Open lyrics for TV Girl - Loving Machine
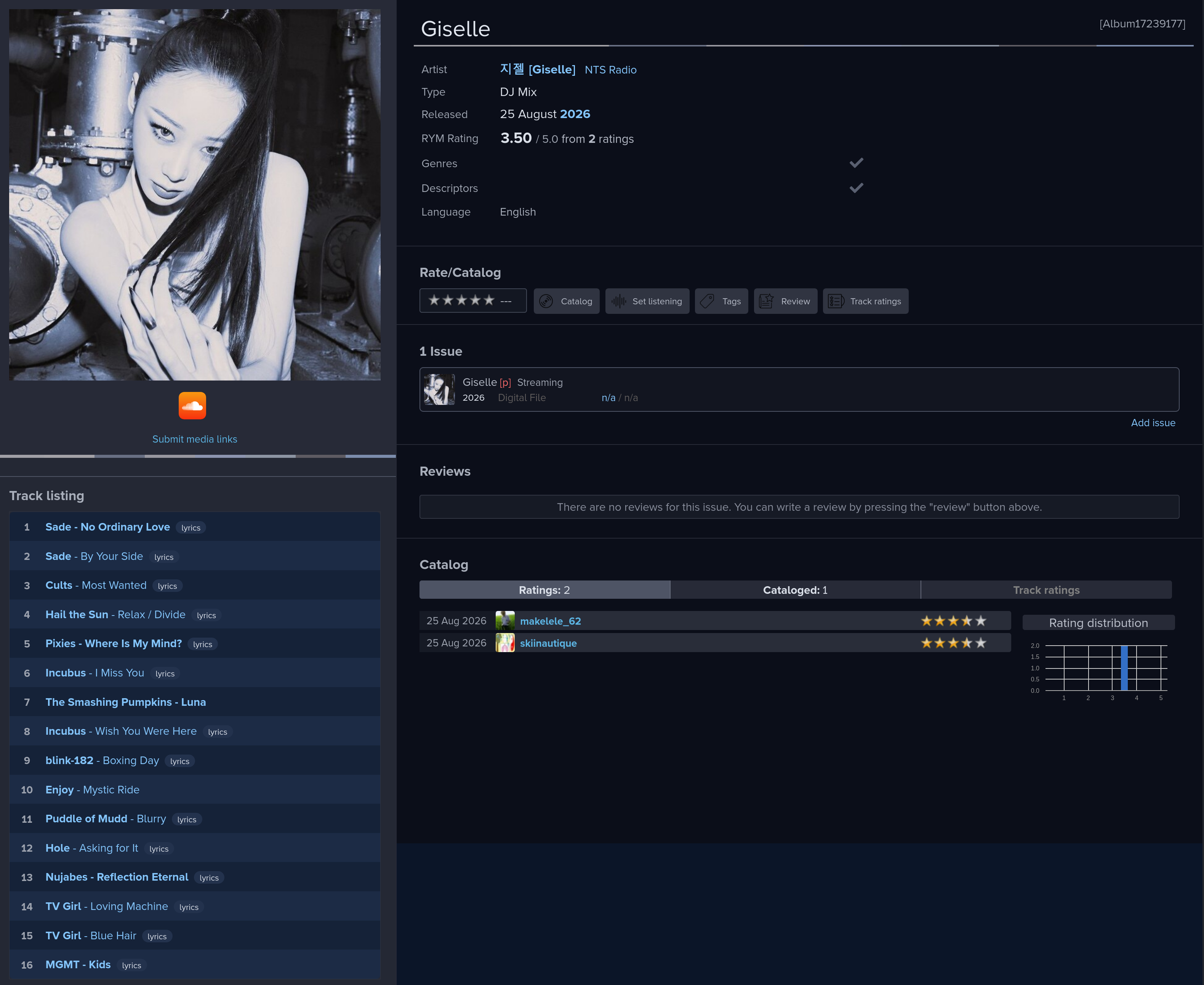The height and width of the screenshot is (985, 1204). (189, 907)
